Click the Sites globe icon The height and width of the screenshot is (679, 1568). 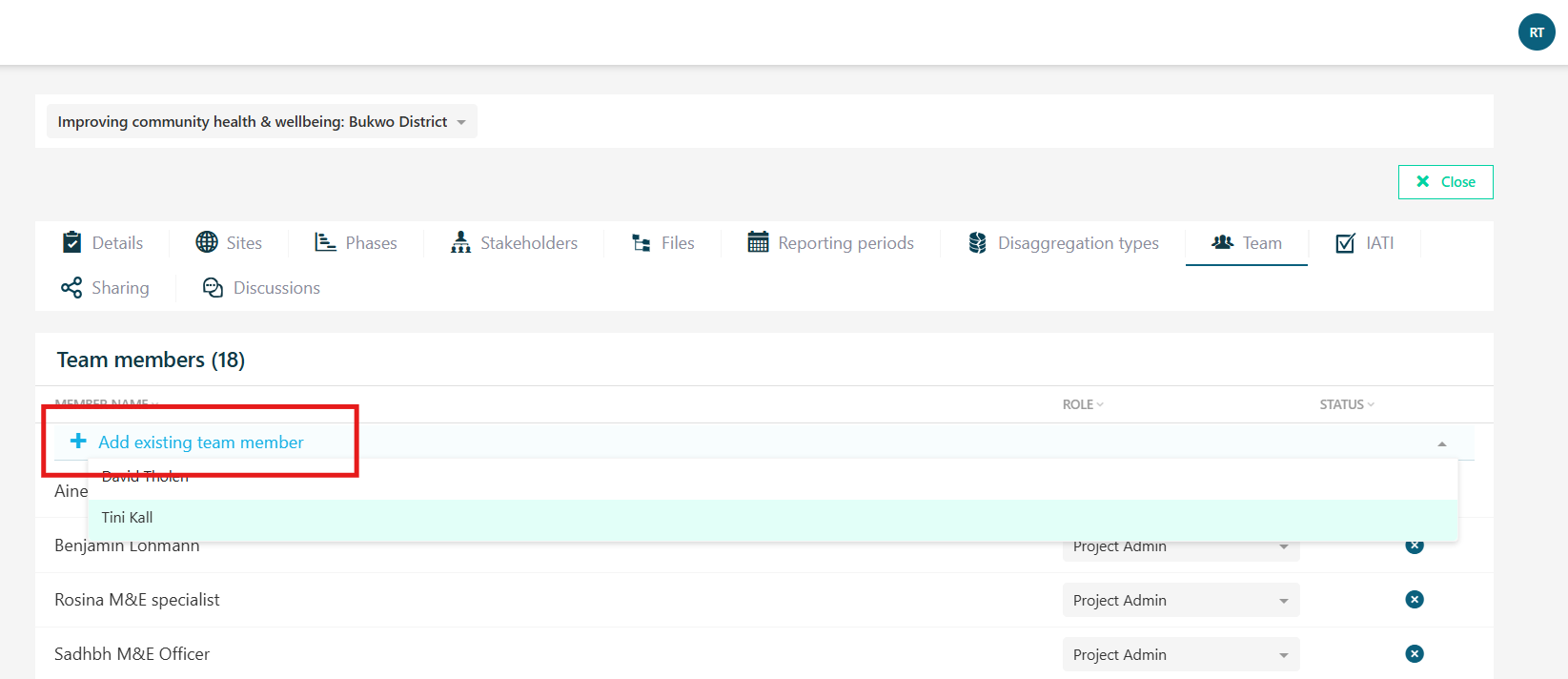[x=207, y=242]
